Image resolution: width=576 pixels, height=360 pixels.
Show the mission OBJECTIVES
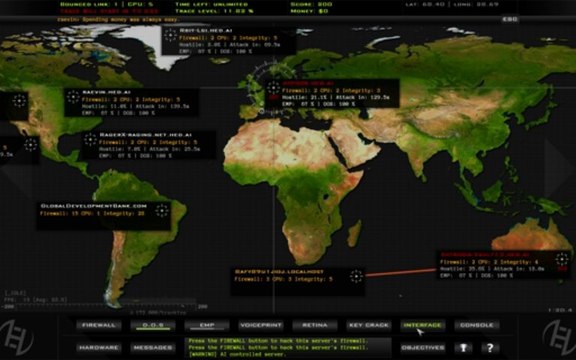point(423,348)
